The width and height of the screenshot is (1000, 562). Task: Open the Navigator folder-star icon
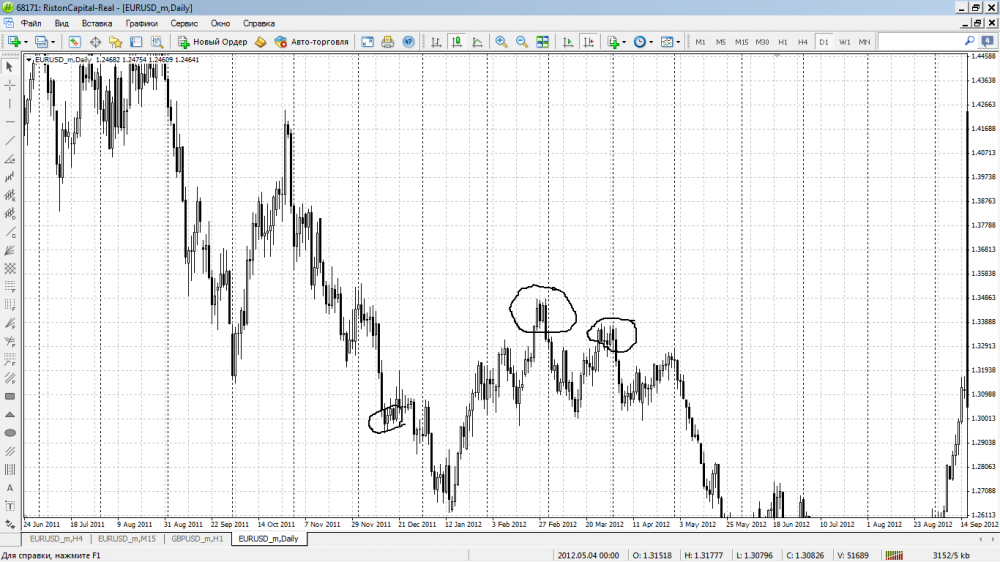[x=115, y=42]
